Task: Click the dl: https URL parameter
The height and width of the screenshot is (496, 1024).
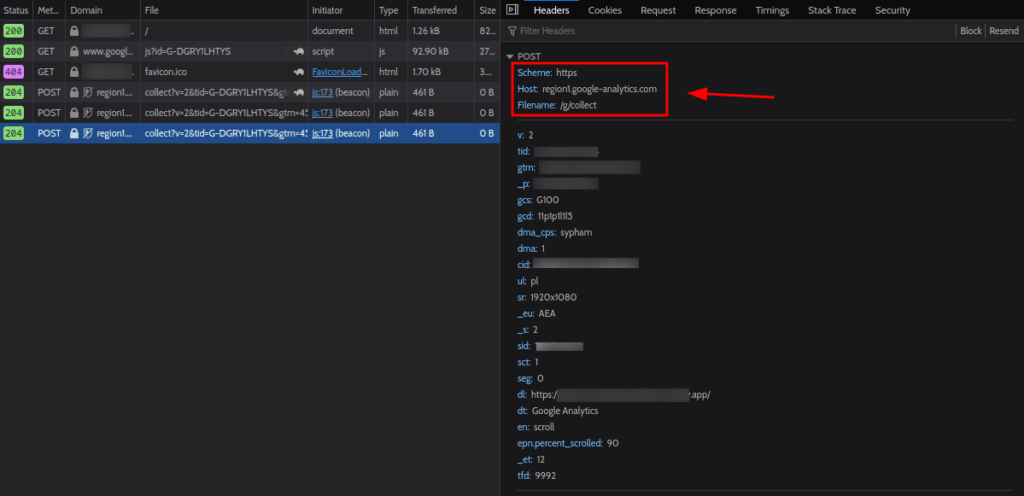Action: [x=613, y=395]
